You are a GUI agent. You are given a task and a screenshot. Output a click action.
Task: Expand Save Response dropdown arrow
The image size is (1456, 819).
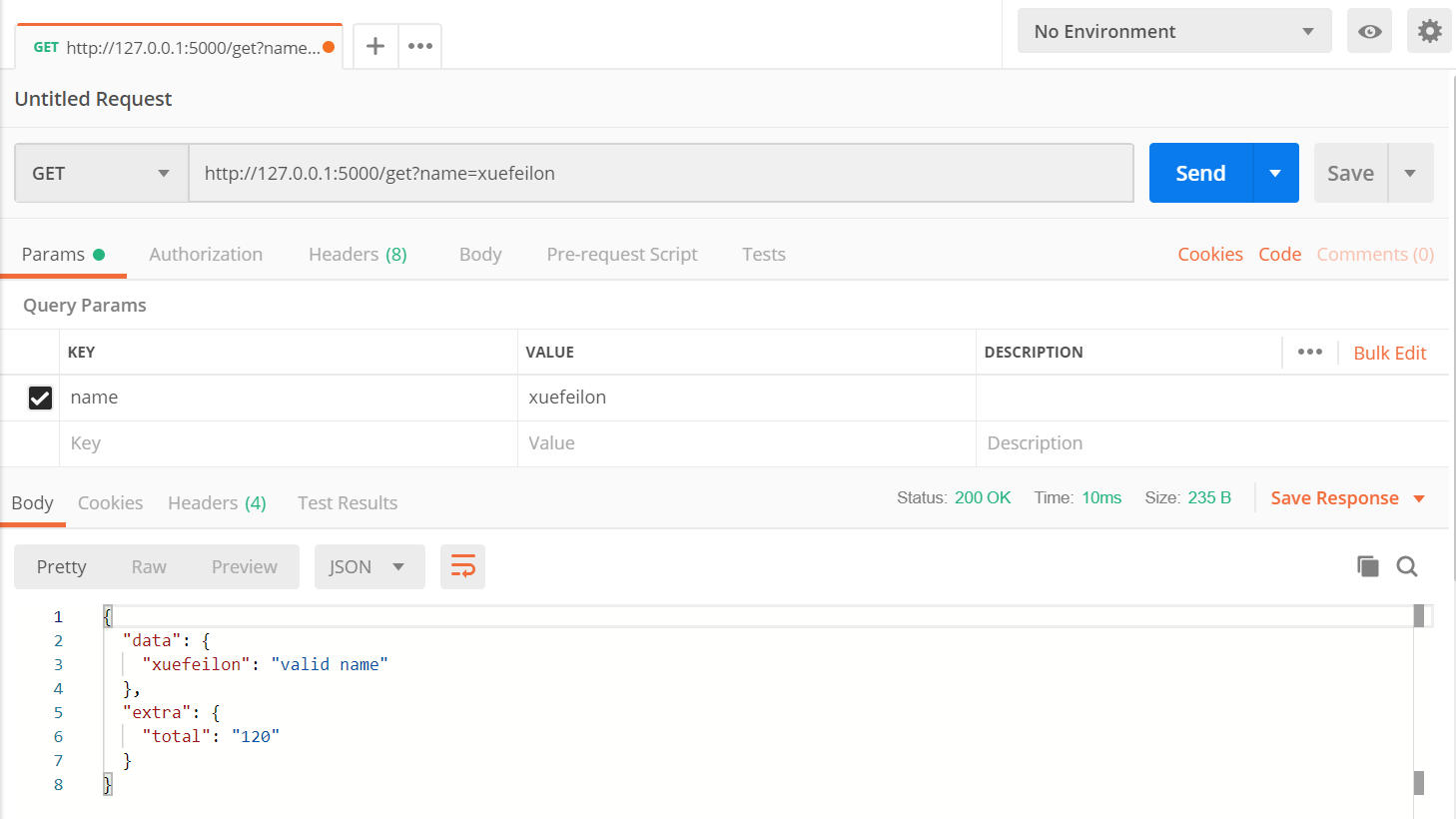pyautogui.click(x=1419, y=498)
